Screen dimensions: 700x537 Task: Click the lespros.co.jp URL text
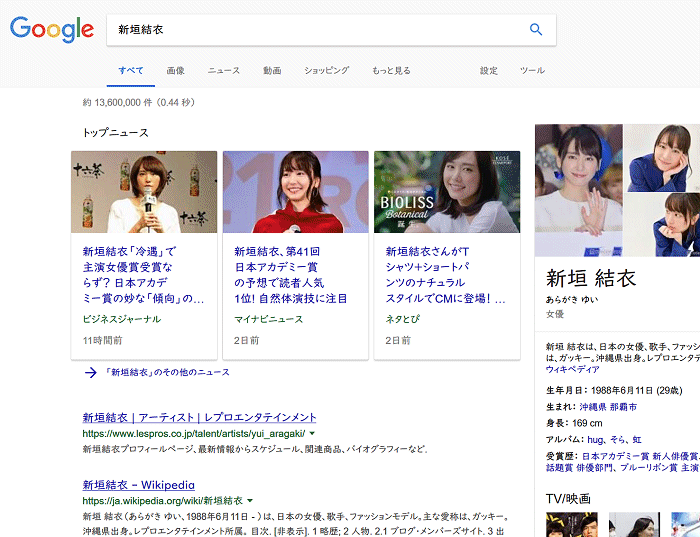(194, 433)
